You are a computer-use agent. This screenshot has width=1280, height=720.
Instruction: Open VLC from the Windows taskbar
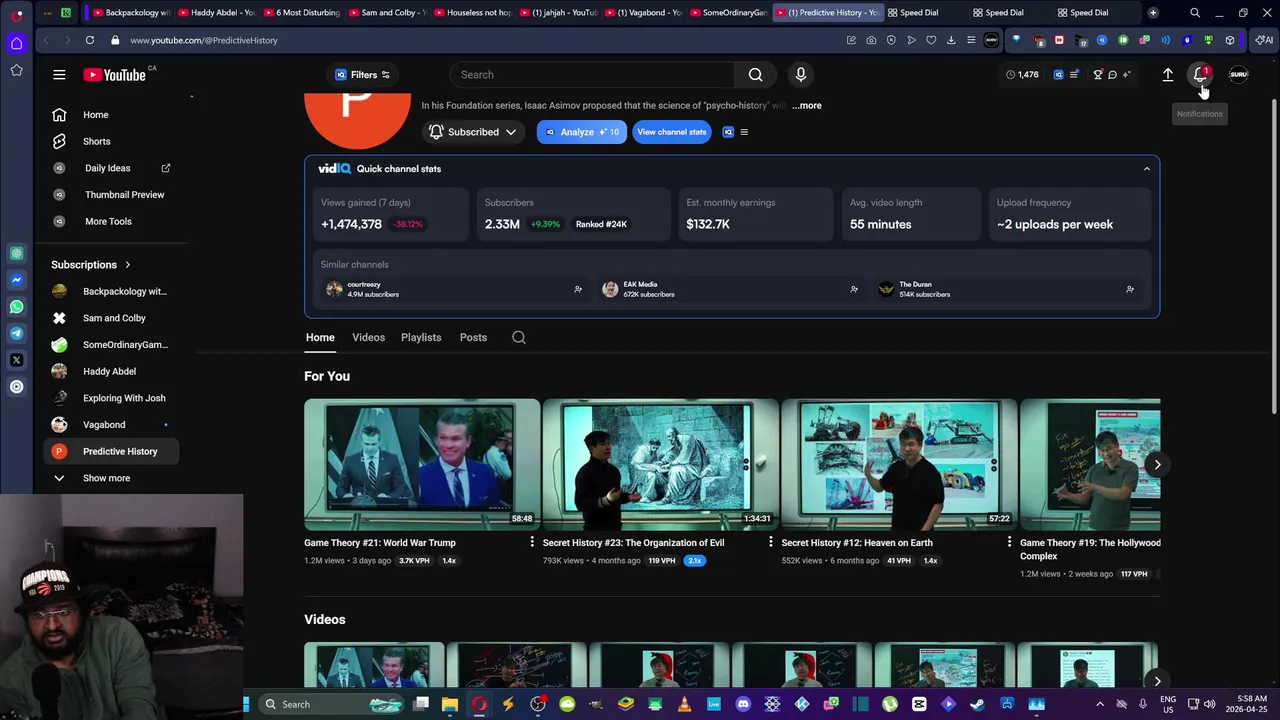(684, 704)
